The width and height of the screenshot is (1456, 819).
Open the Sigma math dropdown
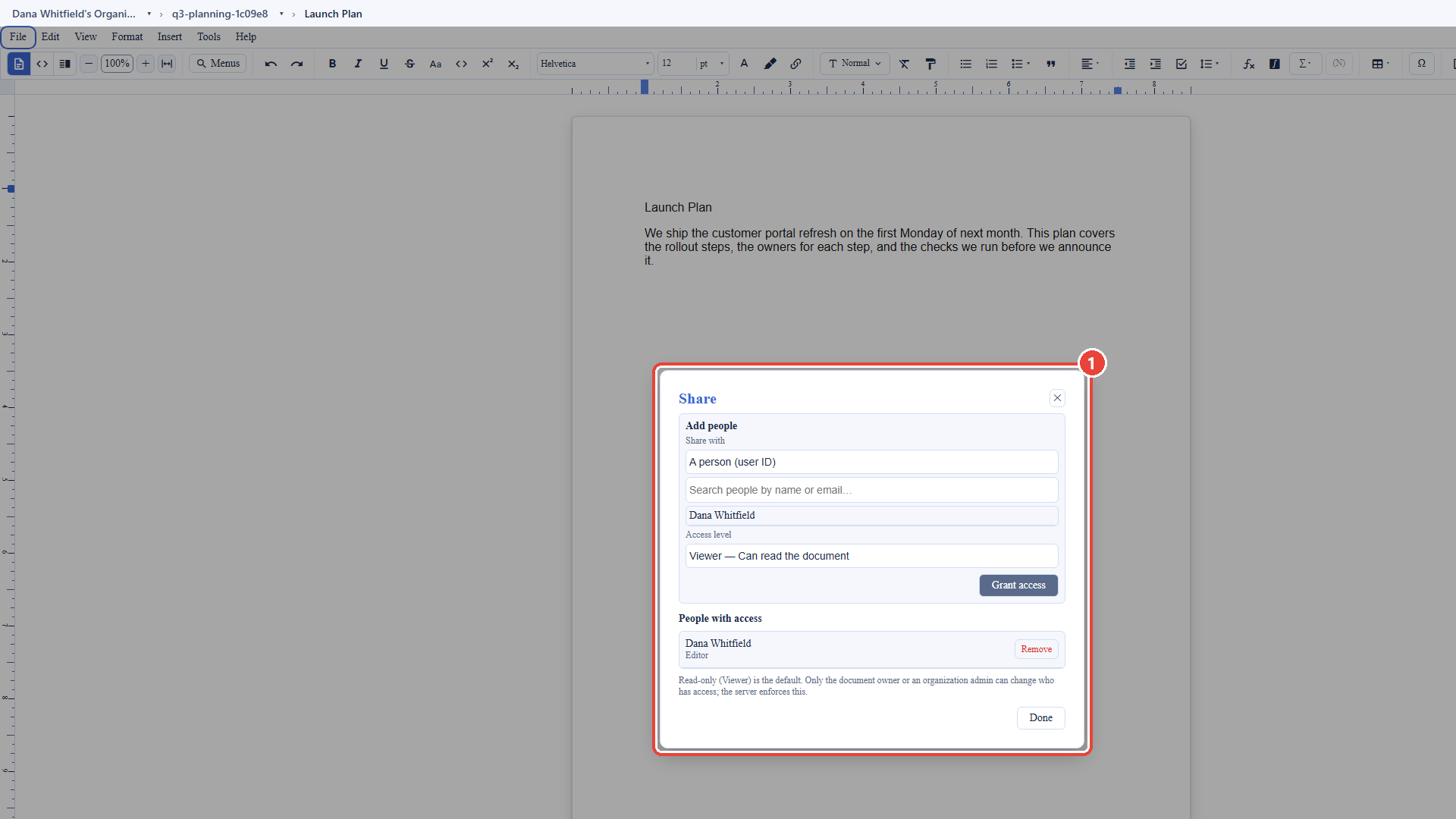[1305, 64]
